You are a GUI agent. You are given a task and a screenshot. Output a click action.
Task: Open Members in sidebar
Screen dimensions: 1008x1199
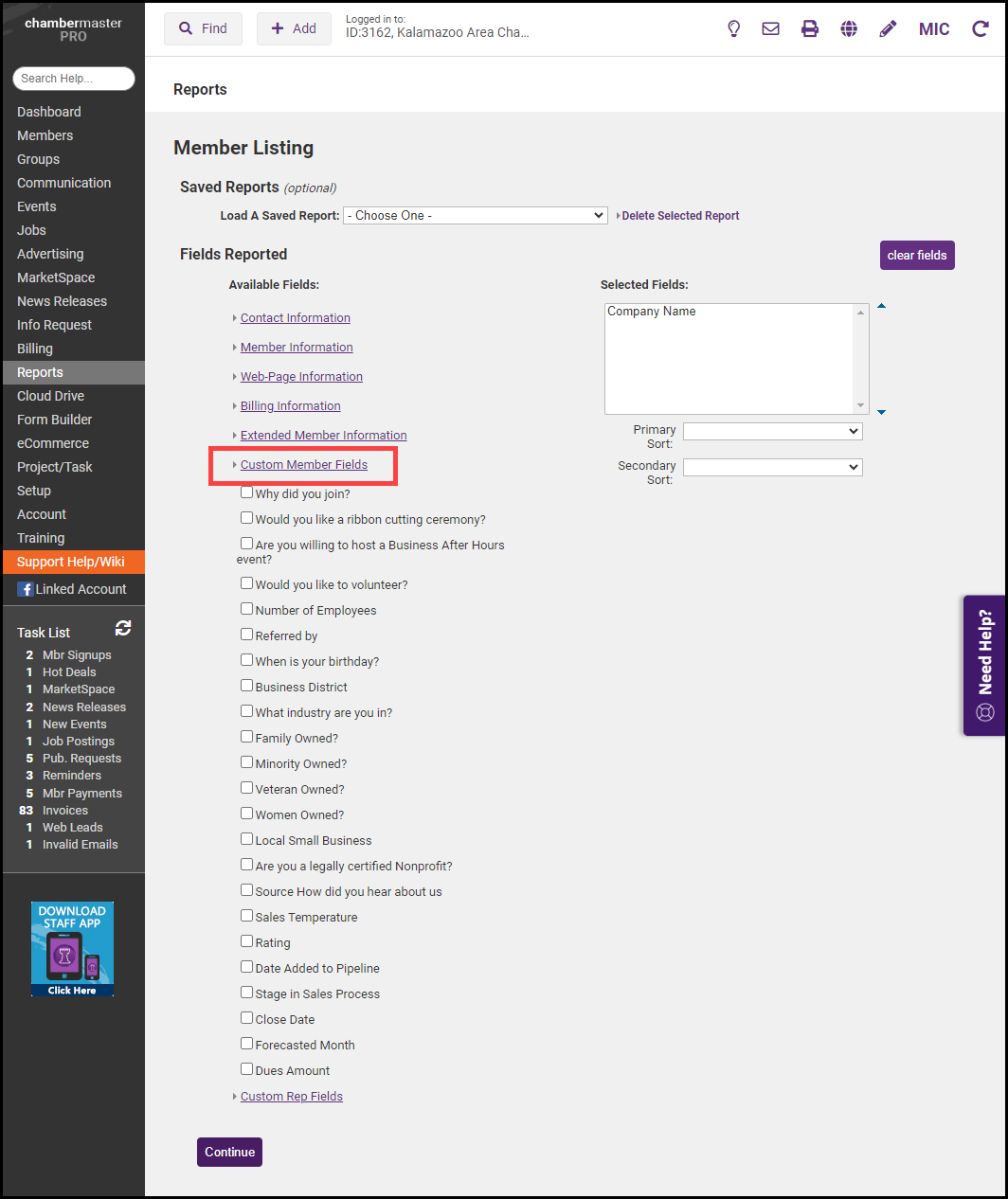click(45, 135)
